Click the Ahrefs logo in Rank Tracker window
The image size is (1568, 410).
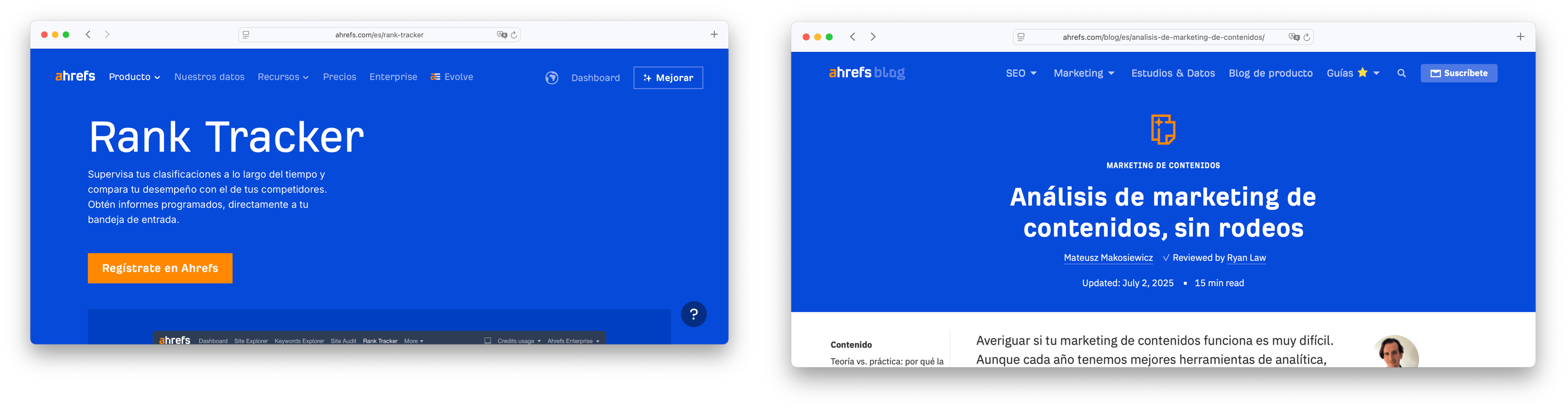click(x=75, y=76)
